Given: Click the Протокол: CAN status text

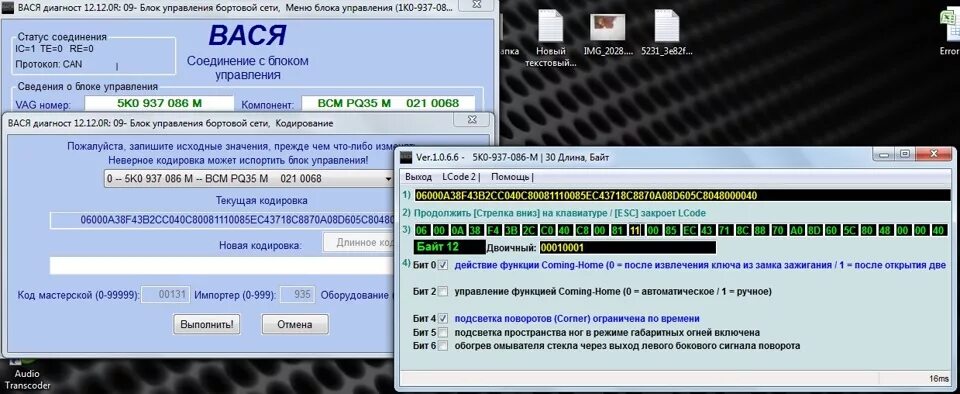Looking at the screenshot, I should [48, 64].
